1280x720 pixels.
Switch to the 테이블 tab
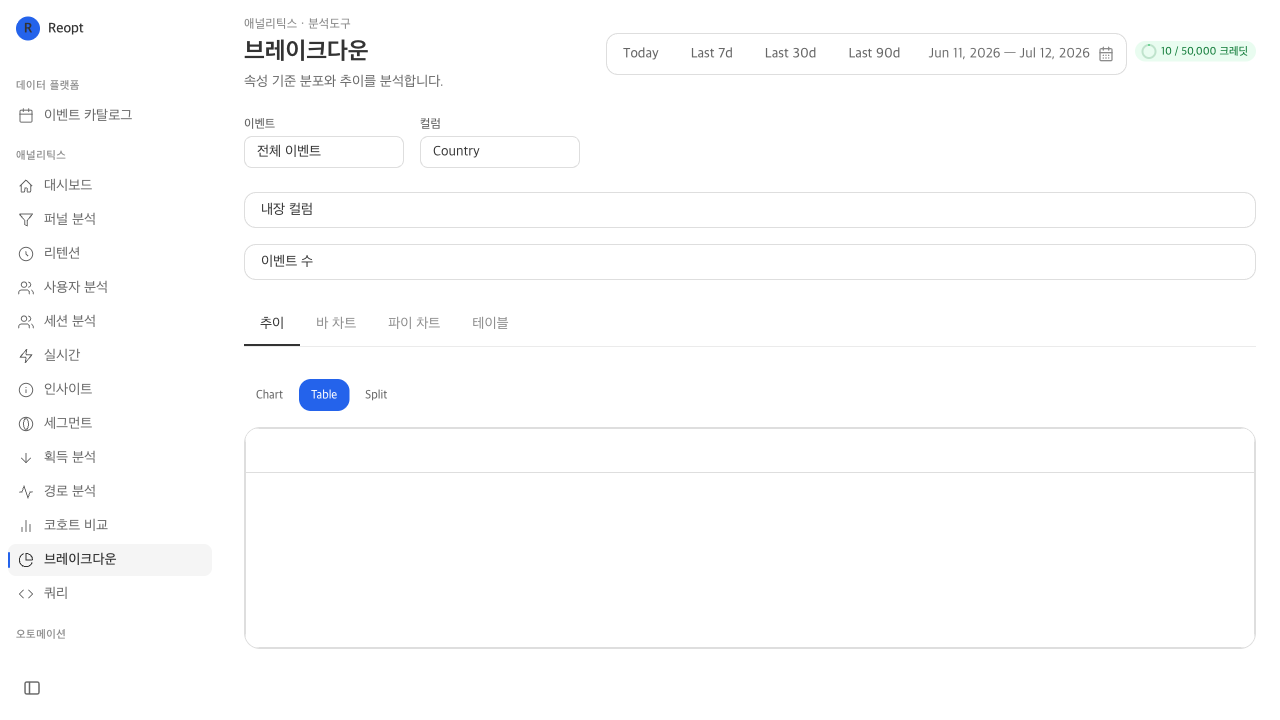click(490, 323)
